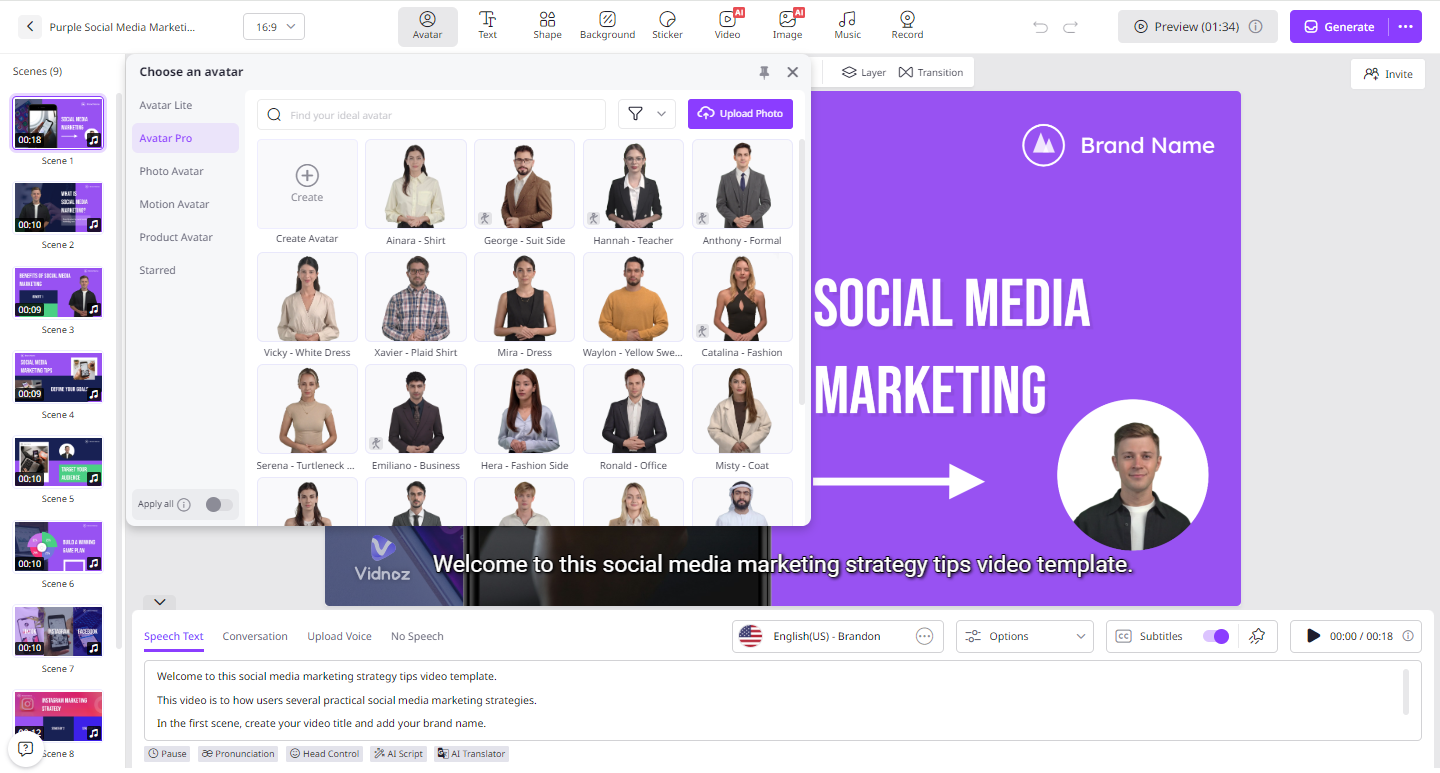Pin the avatar chooser panel
Viewport: 1440px width, 773px height.
pos(764,72)
